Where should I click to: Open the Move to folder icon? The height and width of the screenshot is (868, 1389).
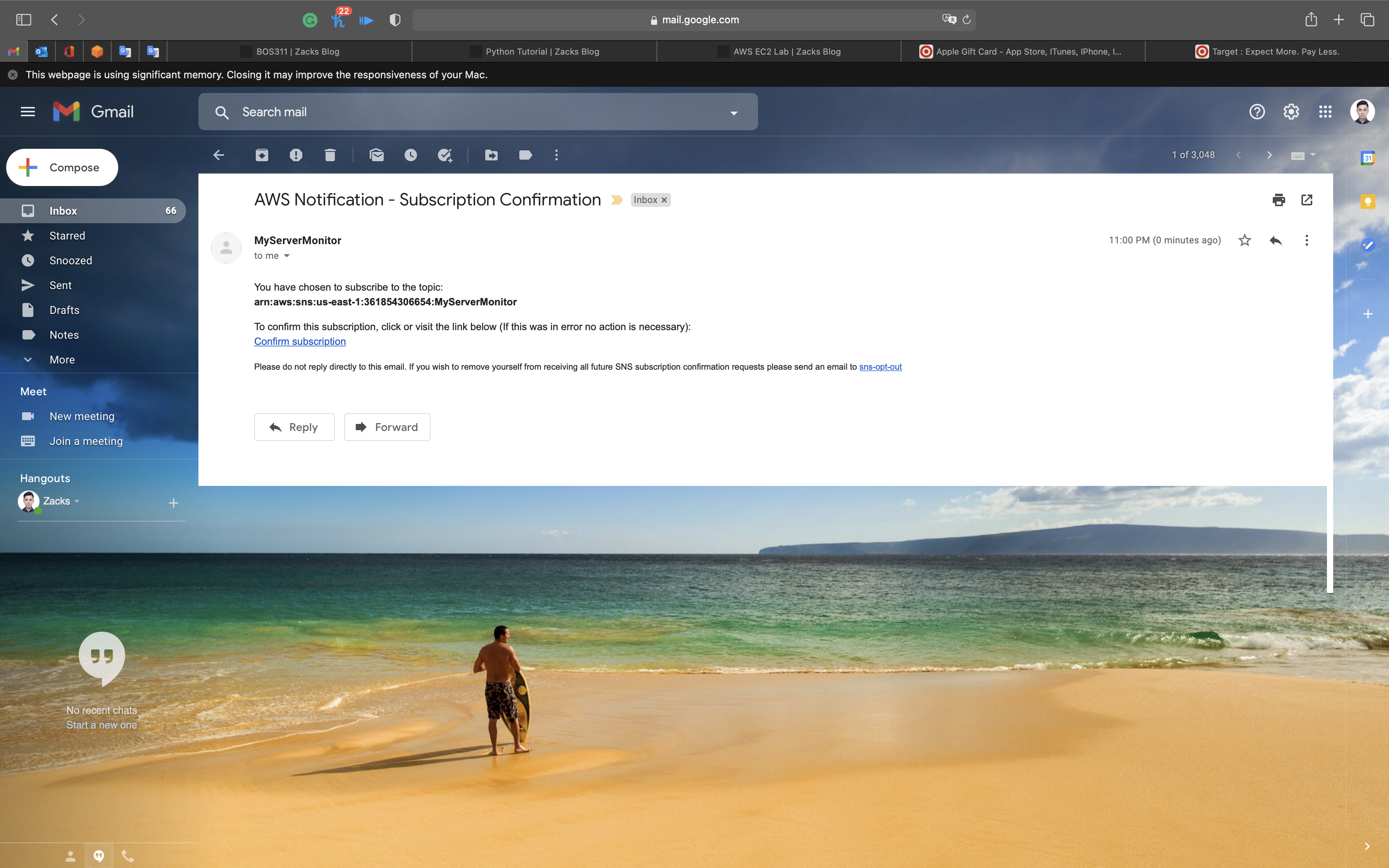pyautogui.click(x=491, y=155)
